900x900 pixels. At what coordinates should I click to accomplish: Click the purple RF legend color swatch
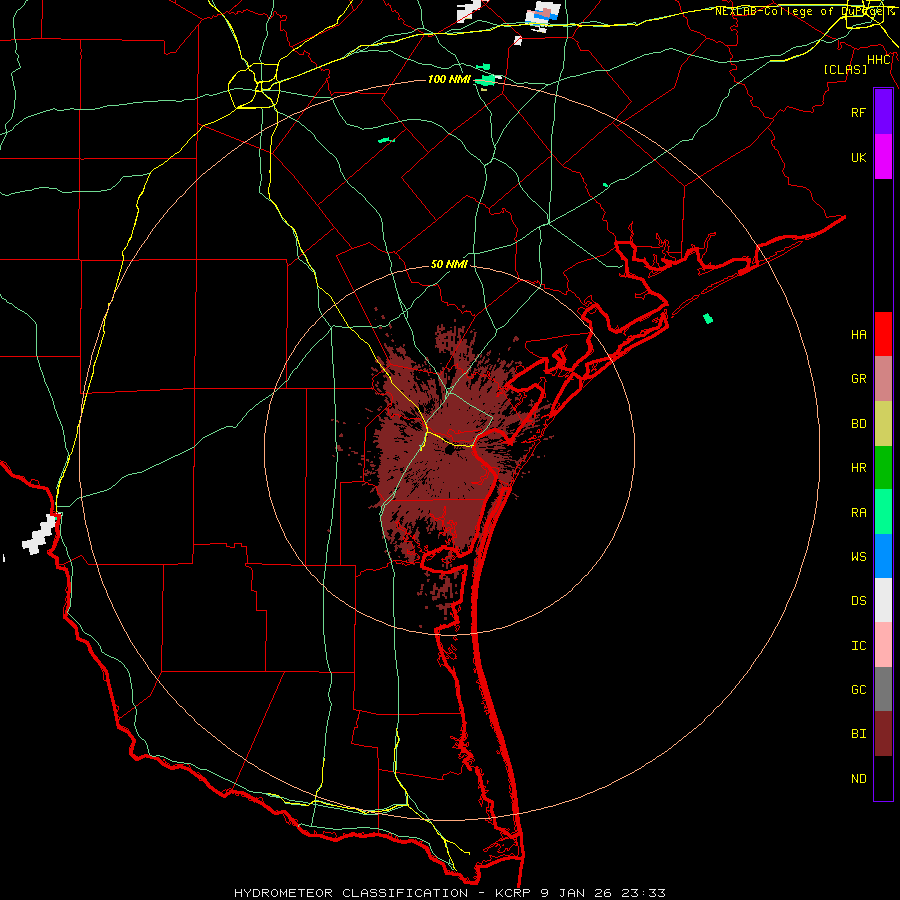point(883,112)
